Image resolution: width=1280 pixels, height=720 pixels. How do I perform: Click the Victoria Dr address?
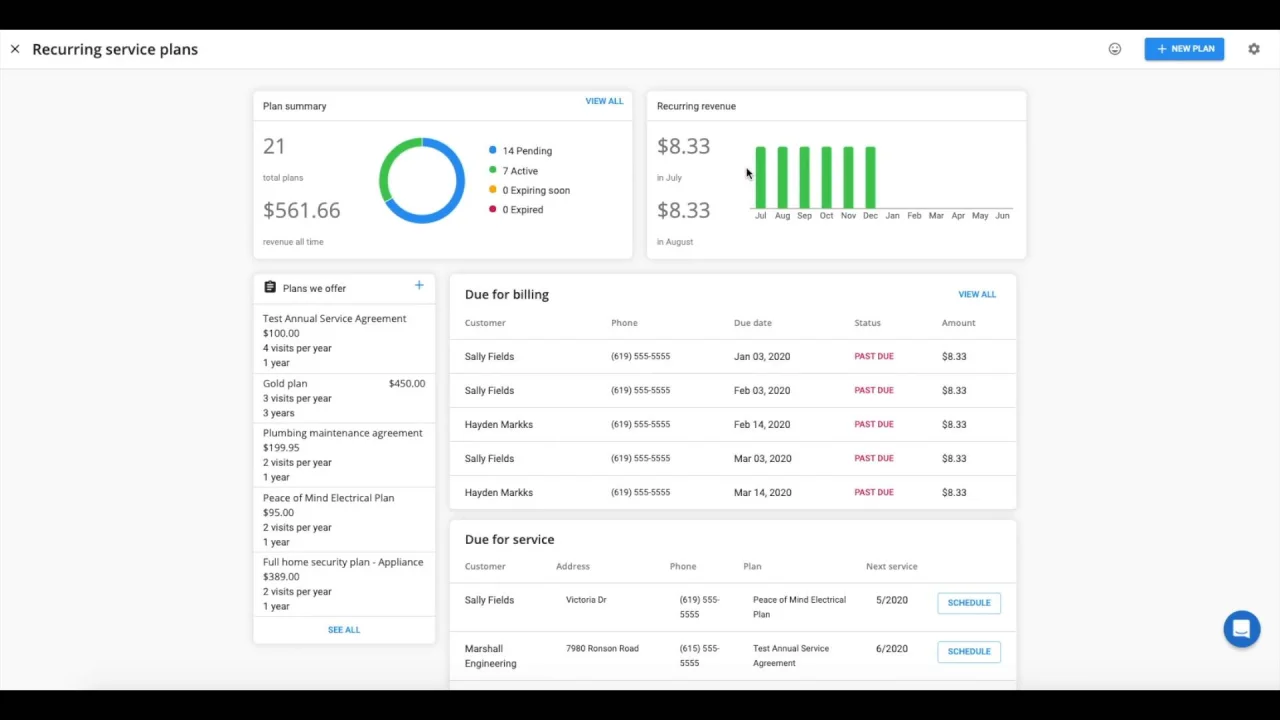(586, 600)
